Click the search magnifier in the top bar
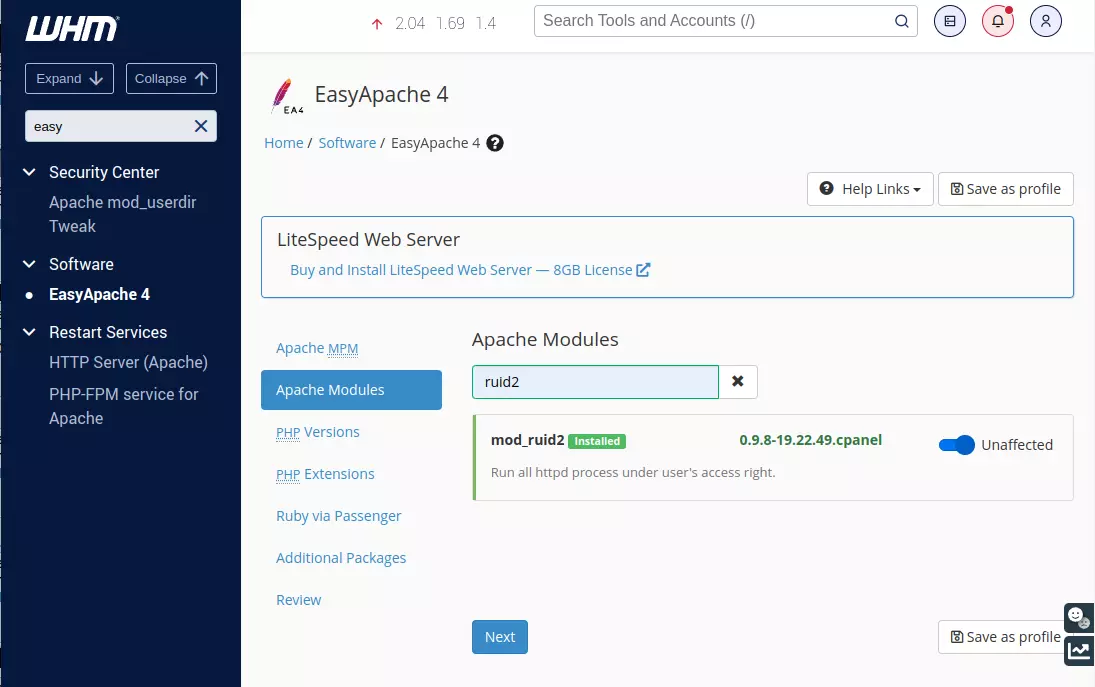 click(901, 20)
